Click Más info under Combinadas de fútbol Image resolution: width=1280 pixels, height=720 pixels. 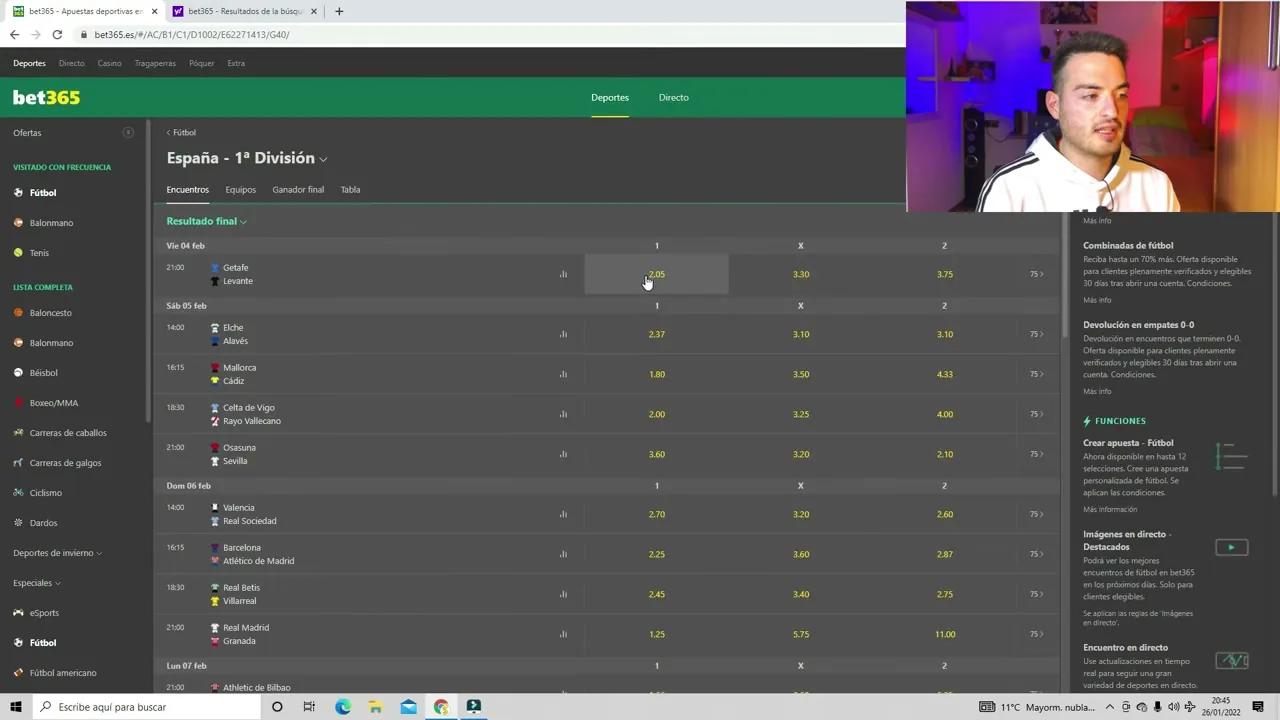(1097, 300)
